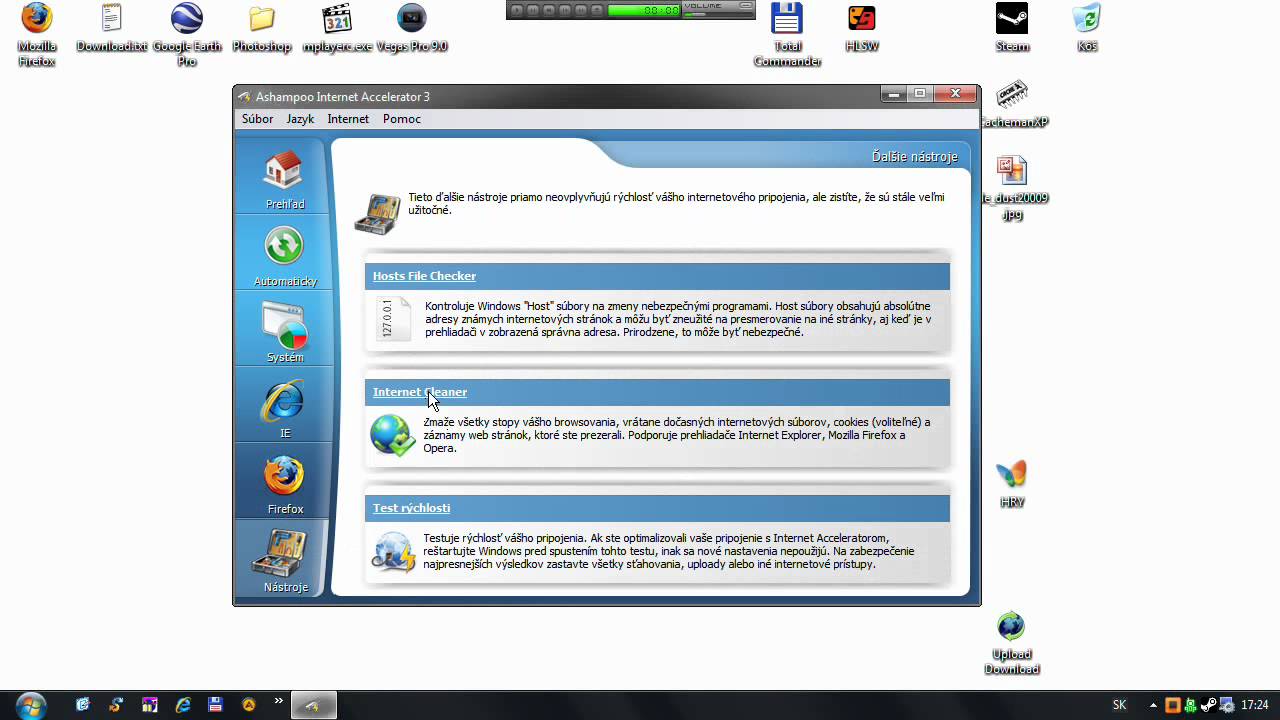Screen dimensions: 1280x720
Task: Select HLSW desktop icon
Action: click(861, 28)
